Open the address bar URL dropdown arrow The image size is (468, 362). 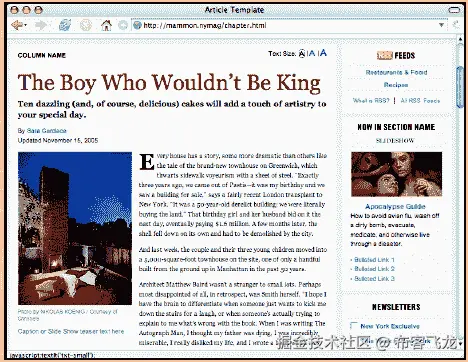click(441, 25)
